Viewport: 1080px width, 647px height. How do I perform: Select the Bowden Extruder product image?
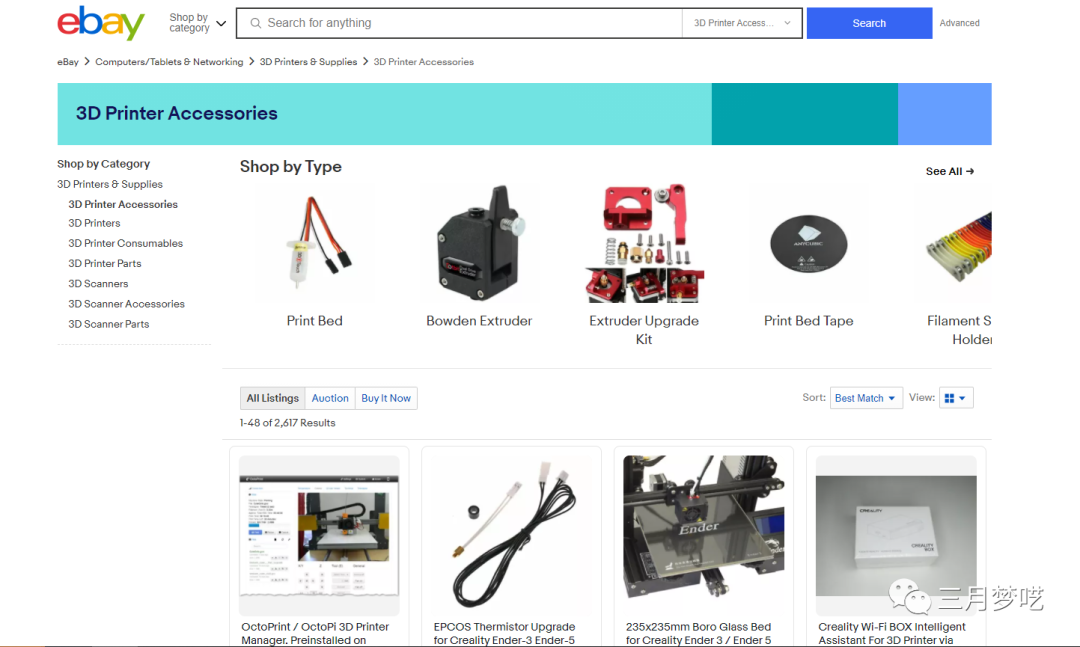(x=479, y=245)
